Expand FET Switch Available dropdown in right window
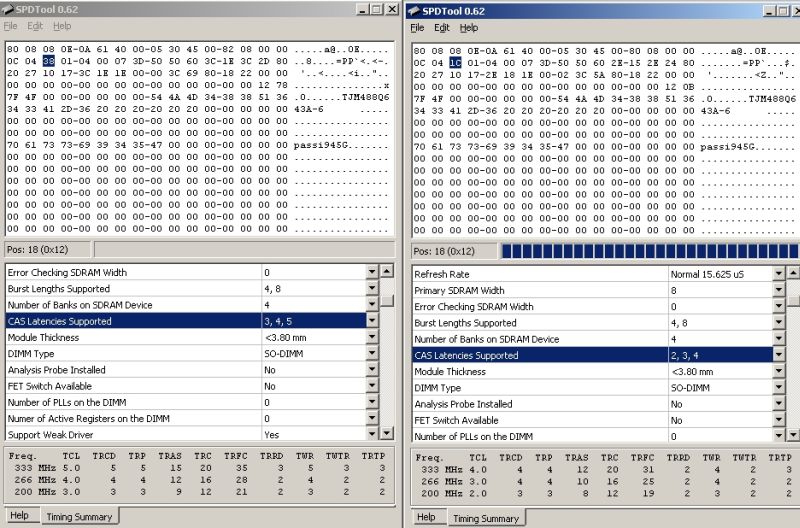Viewport: 800px width, 528px height. (779, 420)
